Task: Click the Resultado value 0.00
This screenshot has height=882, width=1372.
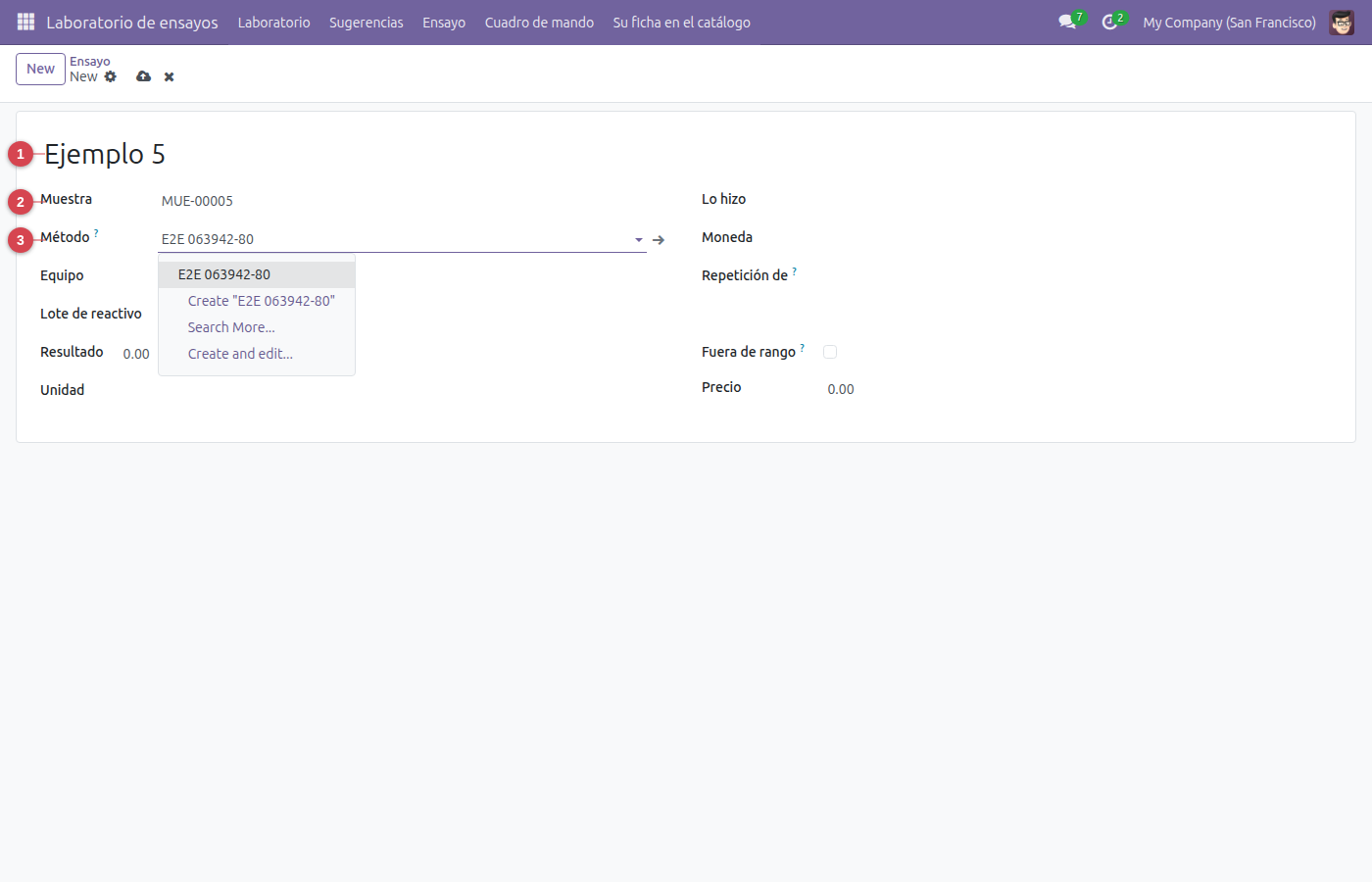Action: 136,354
